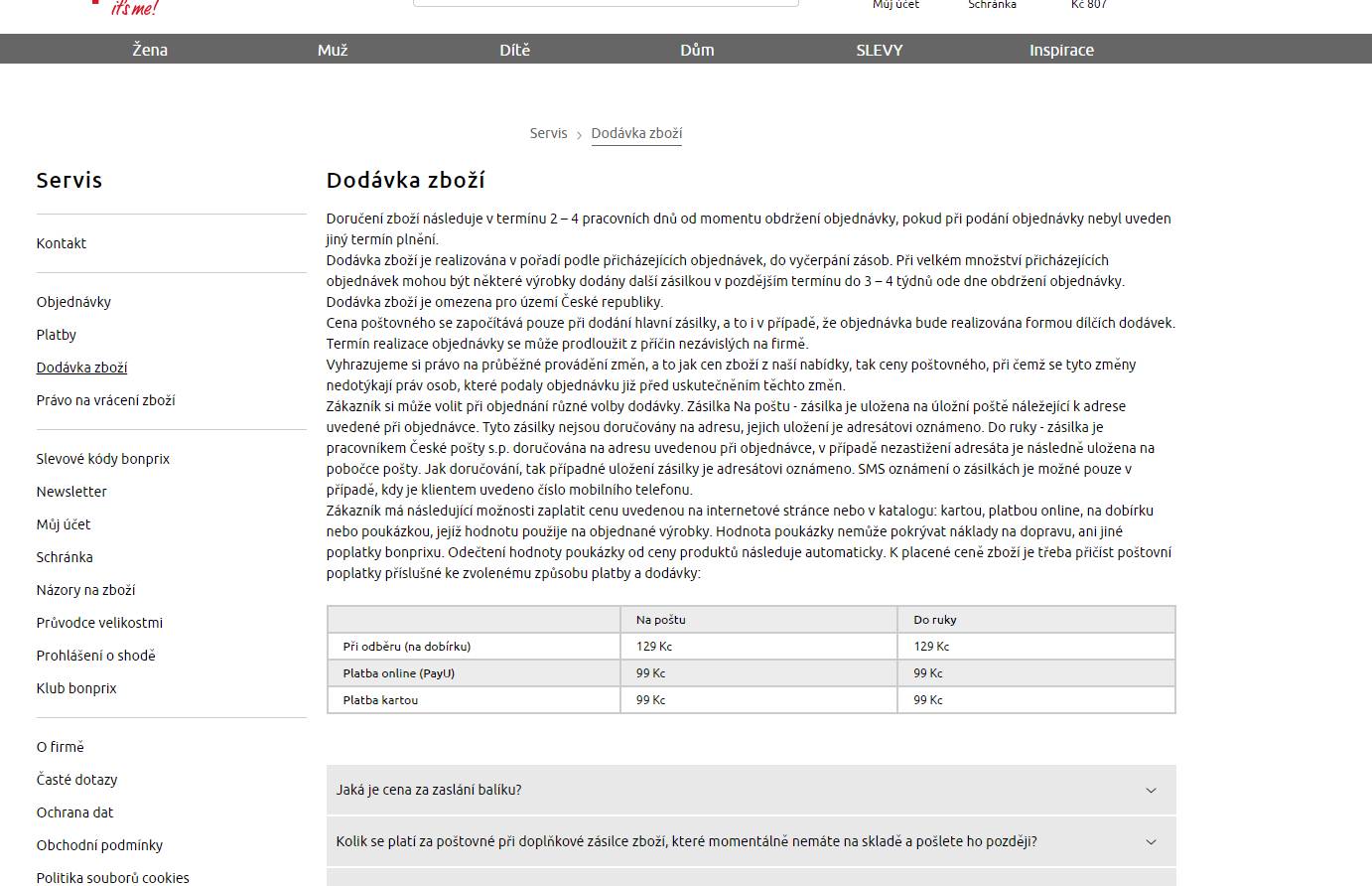
Task: Open Politika souborů cookies link
Action: coord(112,878)
